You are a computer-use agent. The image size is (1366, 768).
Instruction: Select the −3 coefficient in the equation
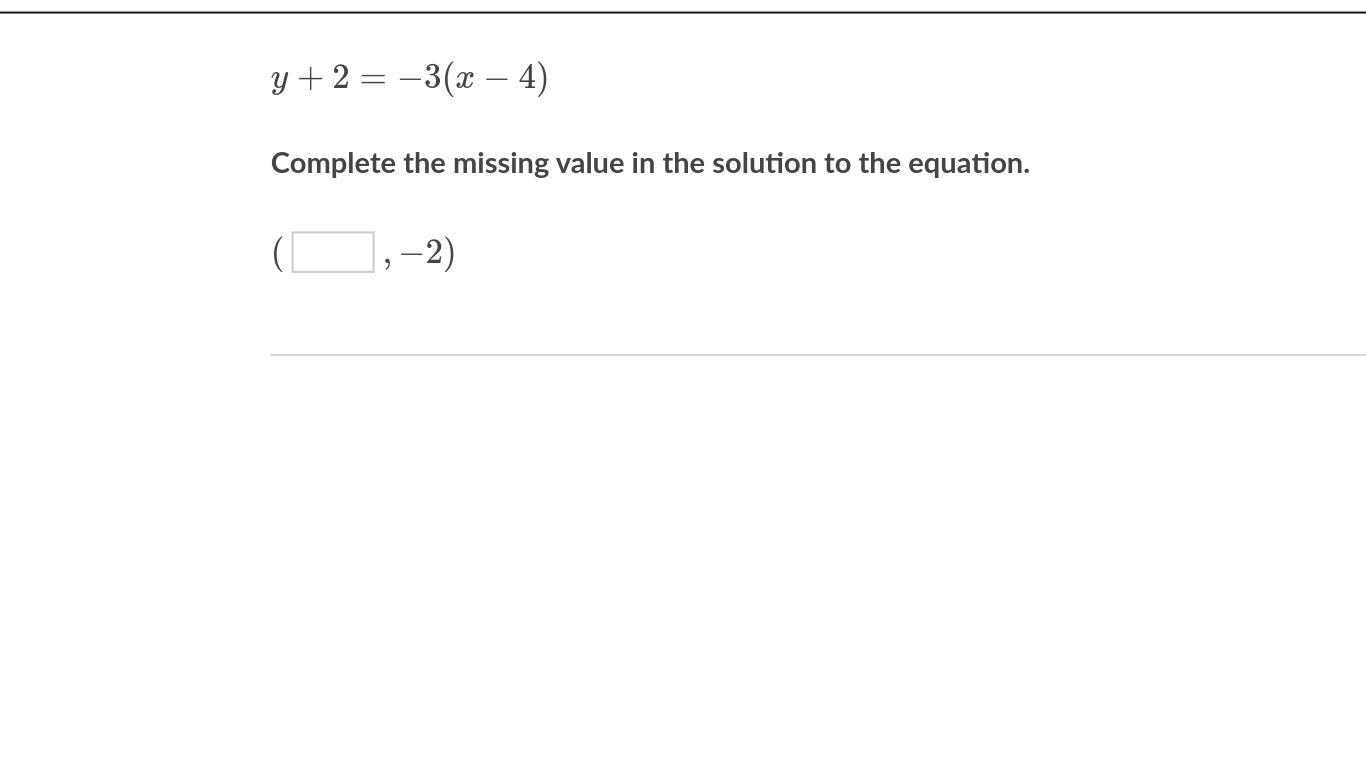pyautogui.click(x=420, y=77)
